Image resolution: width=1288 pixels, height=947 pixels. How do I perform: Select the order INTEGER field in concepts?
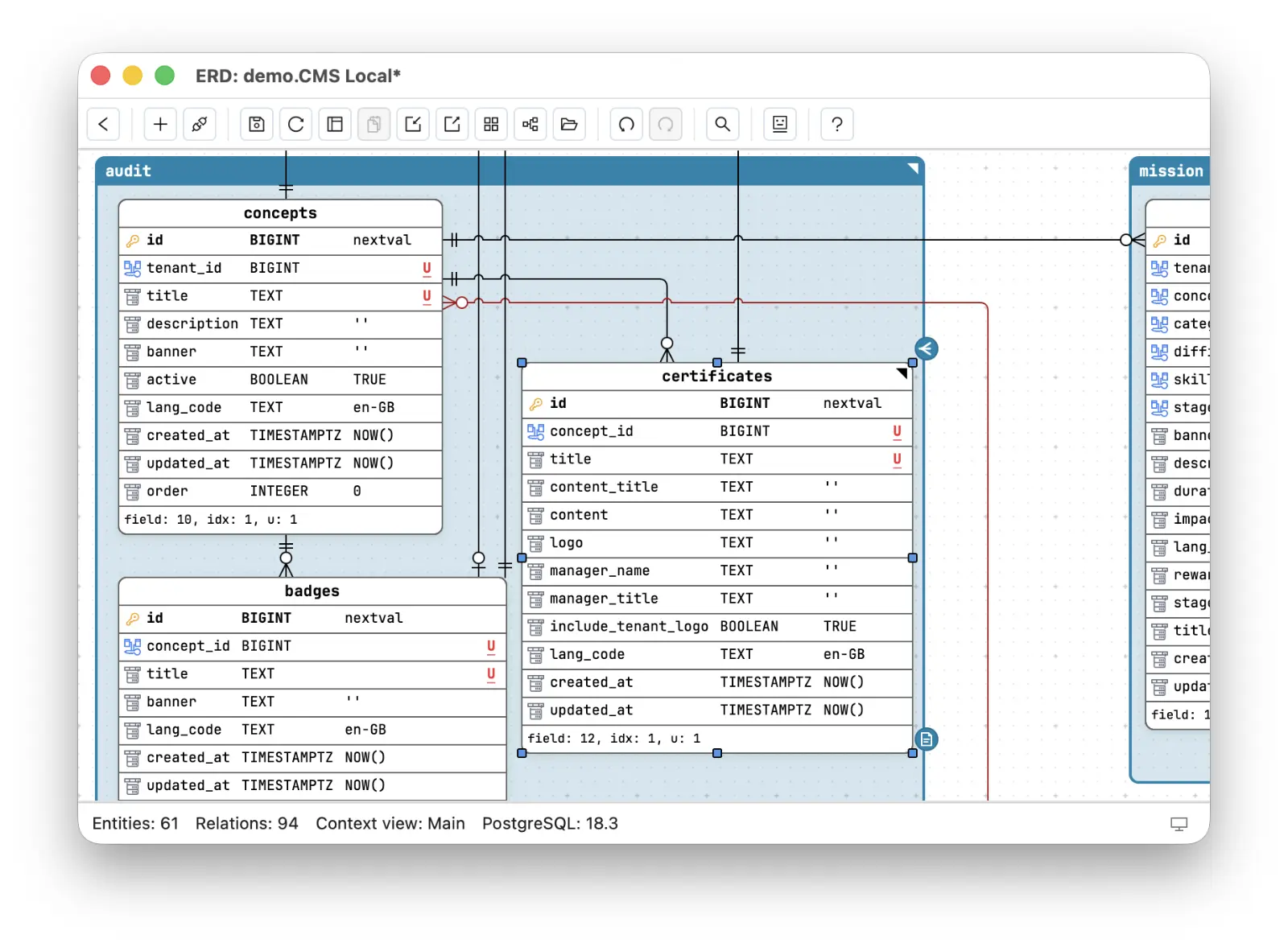click(280, 492)
